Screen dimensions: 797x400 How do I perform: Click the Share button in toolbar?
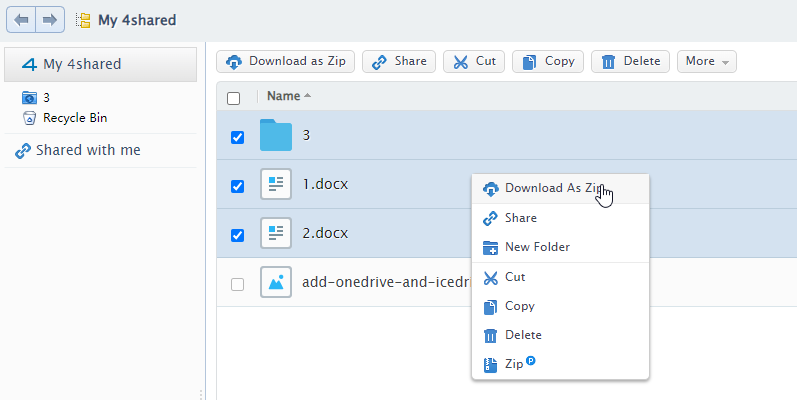coord(398,62)
